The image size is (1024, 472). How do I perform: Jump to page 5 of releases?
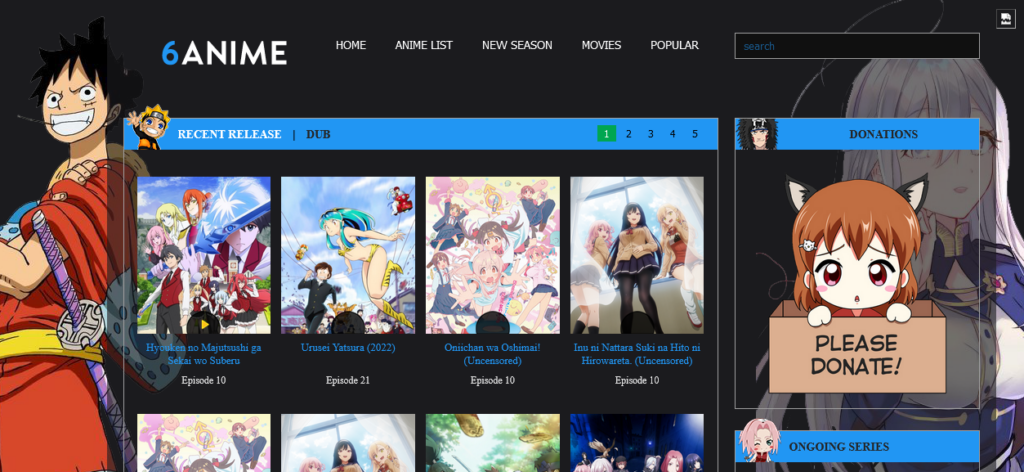tap(694, 134)
